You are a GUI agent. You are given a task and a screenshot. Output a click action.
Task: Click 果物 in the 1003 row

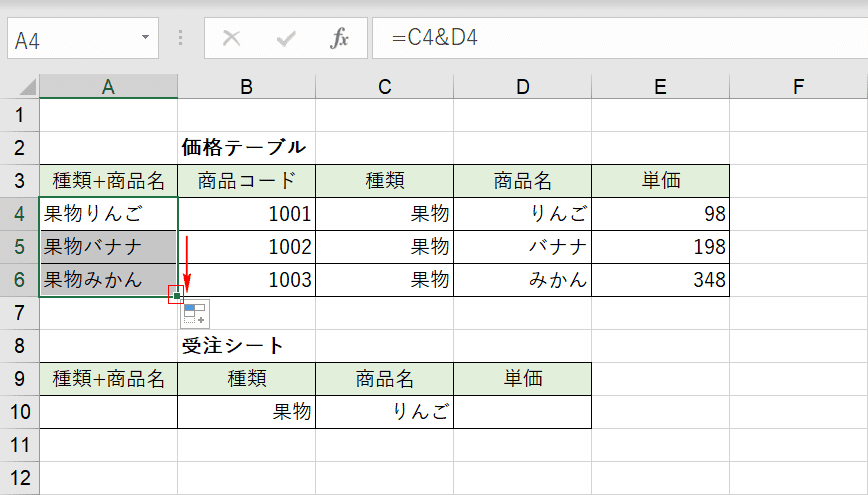coord(385,280)
